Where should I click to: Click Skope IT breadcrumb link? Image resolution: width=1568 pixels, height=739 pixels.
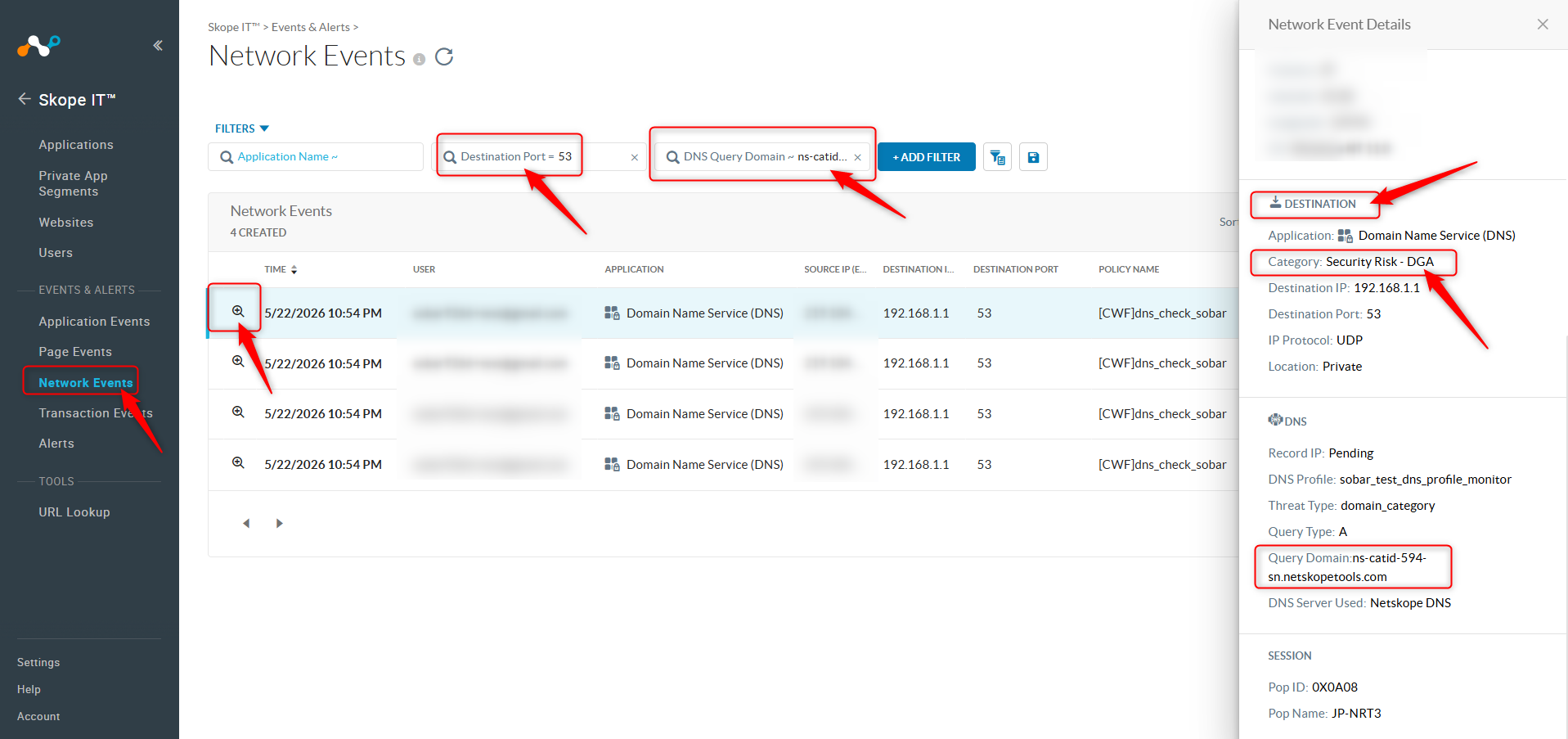(x=234, y=27)
